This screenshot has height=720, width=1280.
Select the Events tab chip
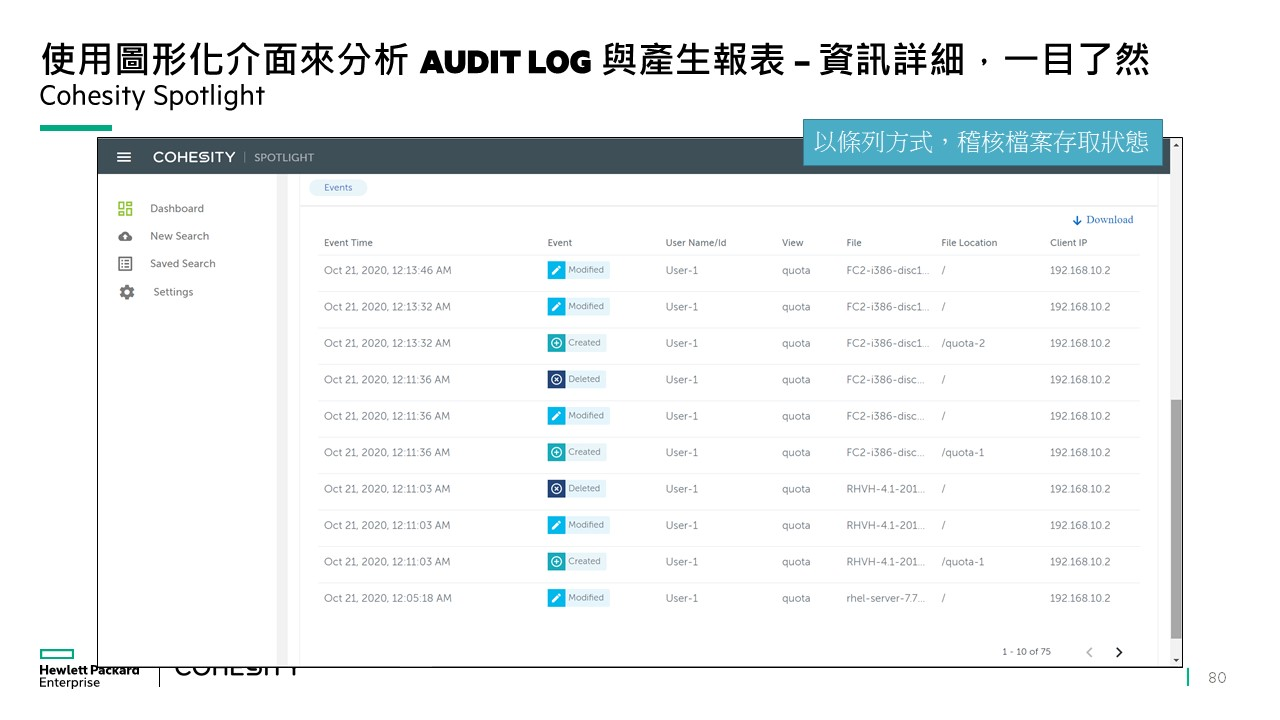point(338,188)
